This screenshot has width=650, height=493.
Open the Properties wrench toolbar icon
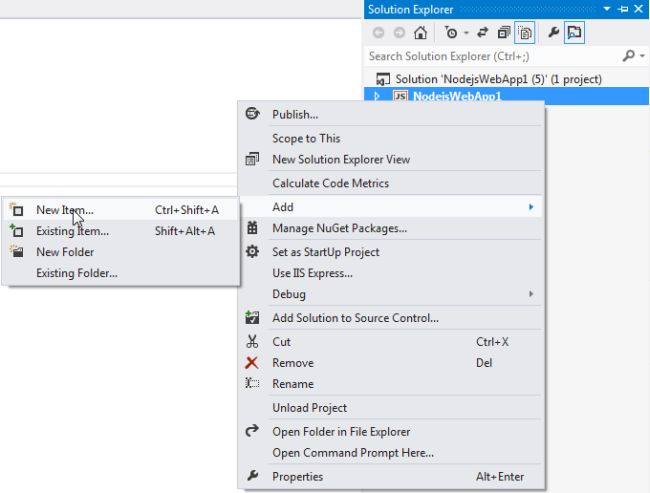pyautogui.click(x=553, y=32)
